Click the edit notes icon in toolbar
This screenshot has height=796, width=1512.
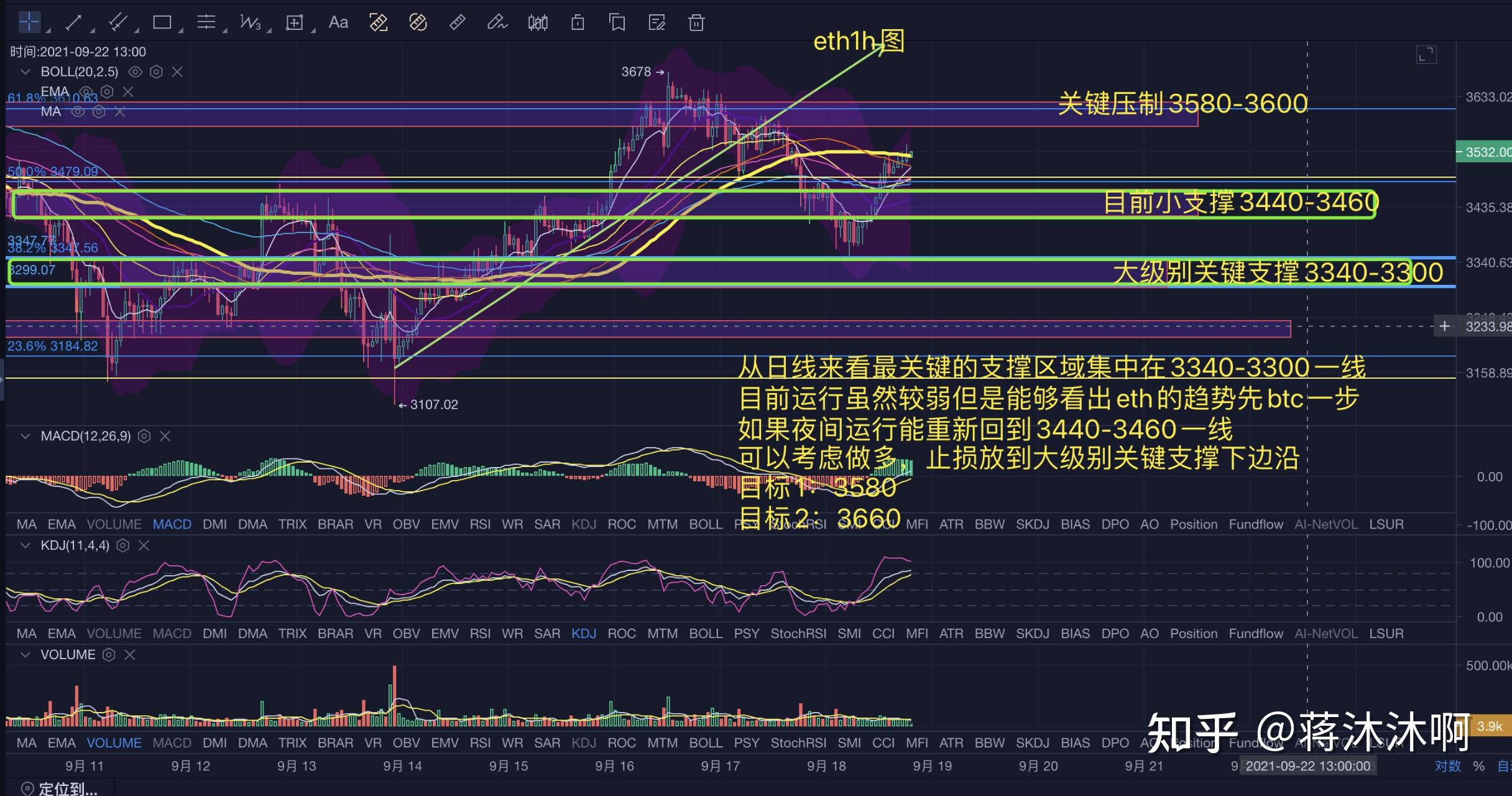[x=657, y=23]
